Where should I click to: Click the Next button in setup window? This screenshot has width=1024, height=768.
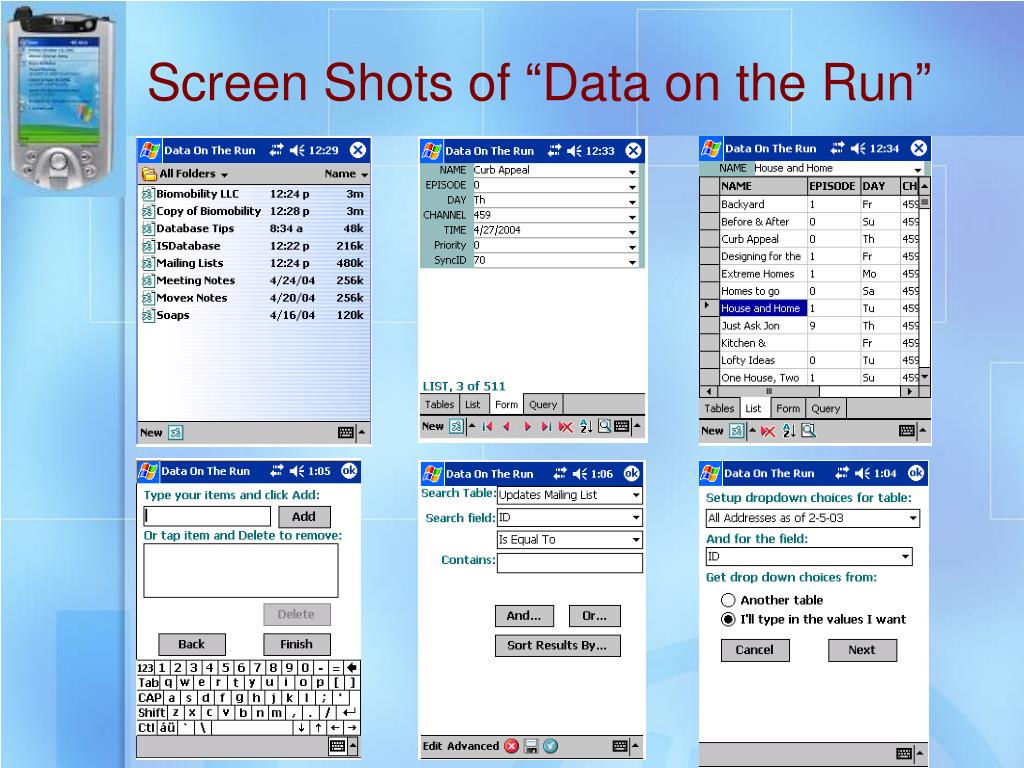[x=862, y=650]
